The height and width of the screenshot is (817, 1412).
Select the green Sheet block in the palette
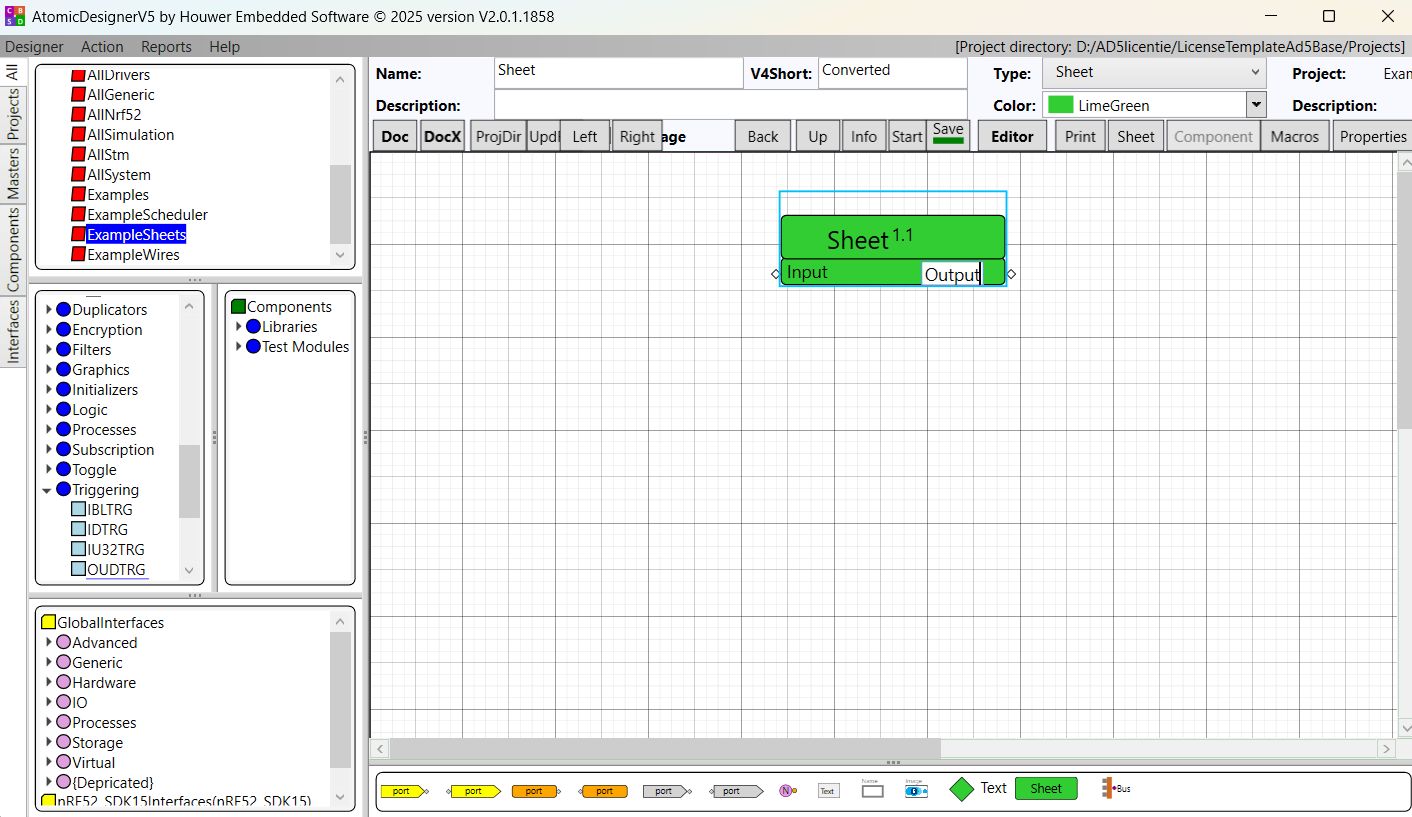click(x=1046, y=789)
